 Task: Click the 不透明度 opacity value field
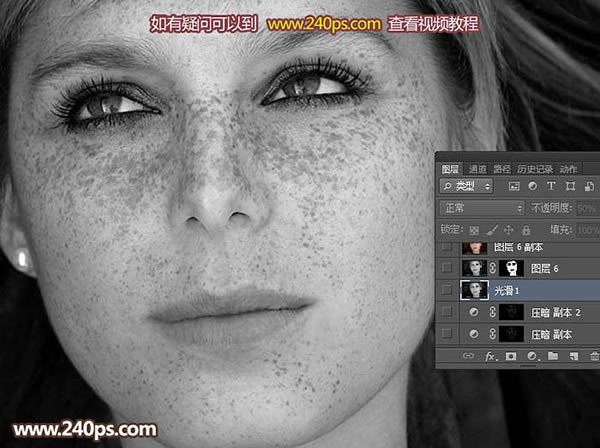(x=588, y=209)
